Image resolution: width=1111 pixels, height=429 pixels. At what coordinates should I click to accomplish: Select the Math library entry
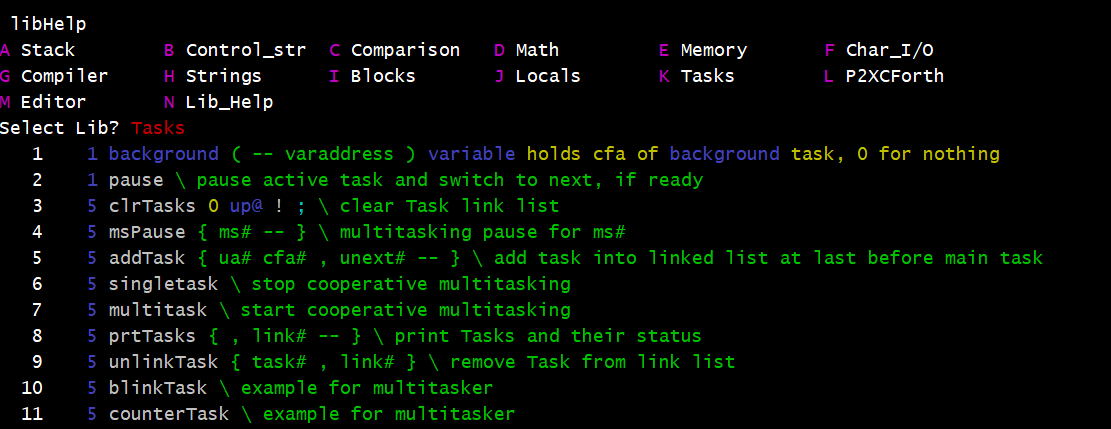point(537,50)
